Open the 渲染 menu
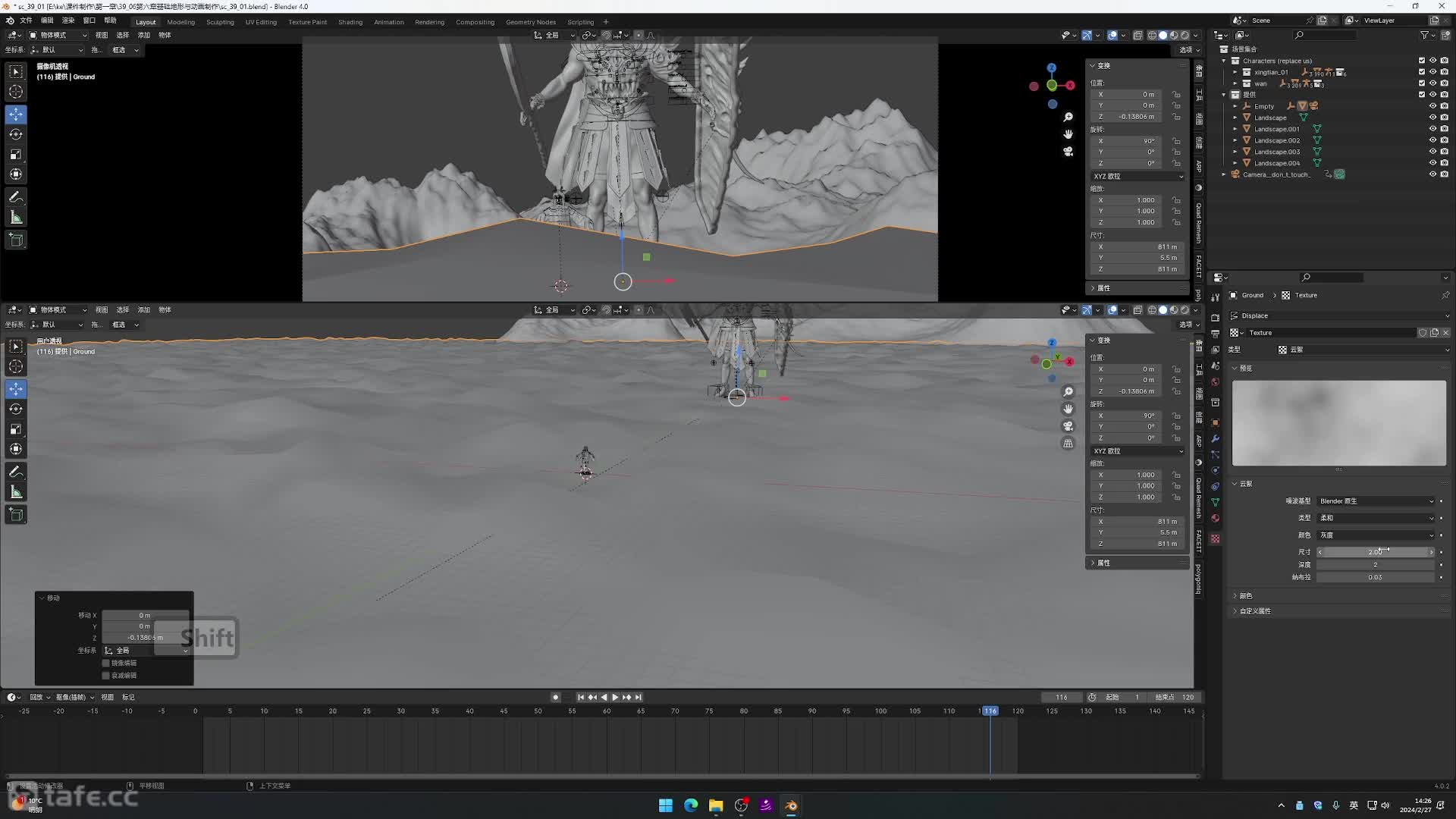This screenshot has height=819, width=1456. 68,20
